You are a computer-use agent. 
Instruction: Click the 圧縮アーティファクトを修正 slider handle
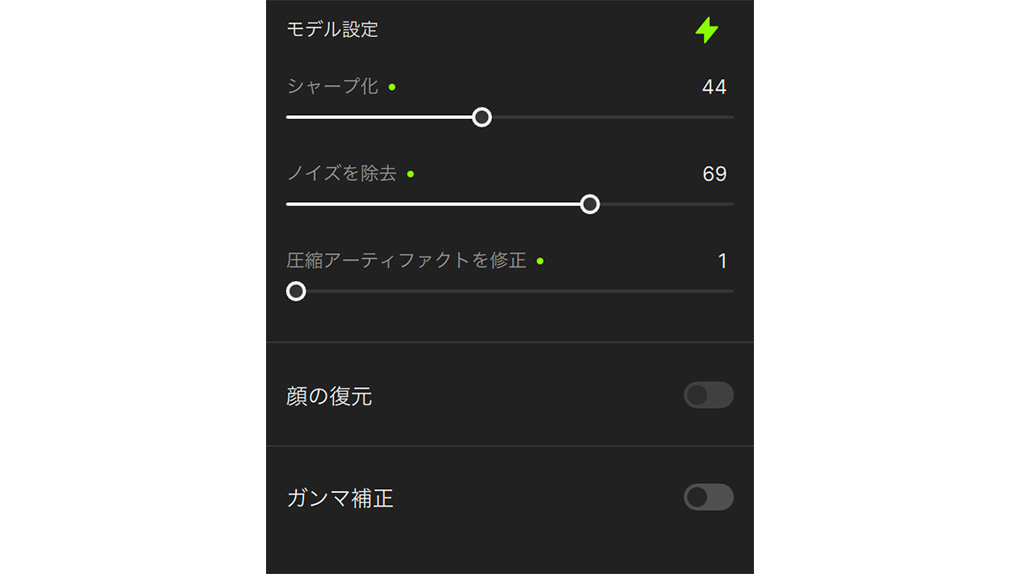(x=296, y=291)
